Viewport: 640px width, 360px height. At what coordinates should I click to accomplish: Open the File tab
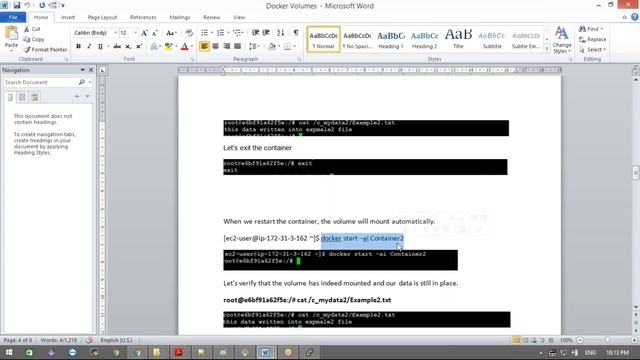coord(13,18)
